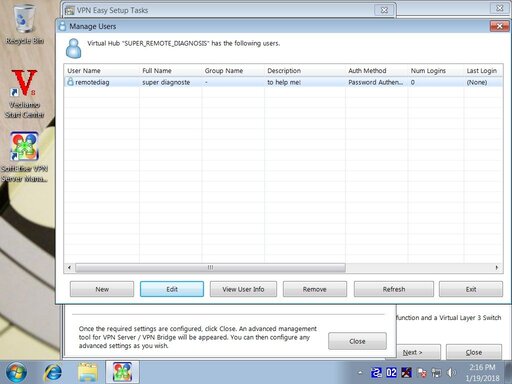
Task: Click 'to help me!' description cell
Action: tap(284, 82)
